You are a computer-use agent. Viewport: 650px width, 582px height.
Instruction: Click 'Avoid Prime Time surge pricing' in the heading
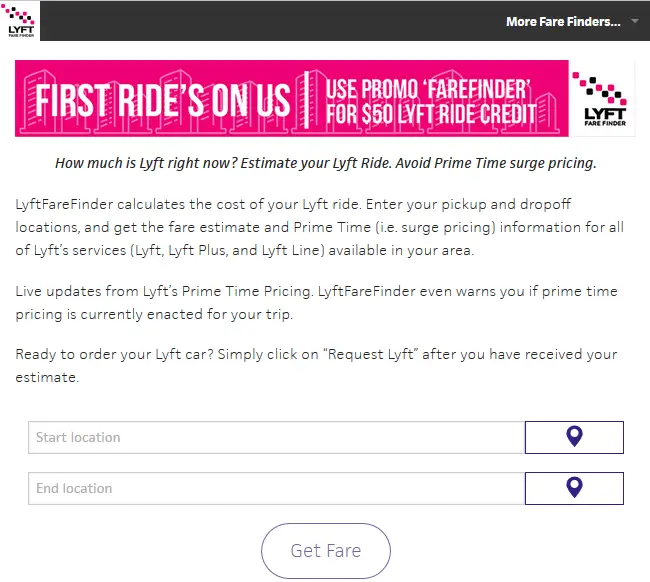pyautogui.click(x=496, y=163)
